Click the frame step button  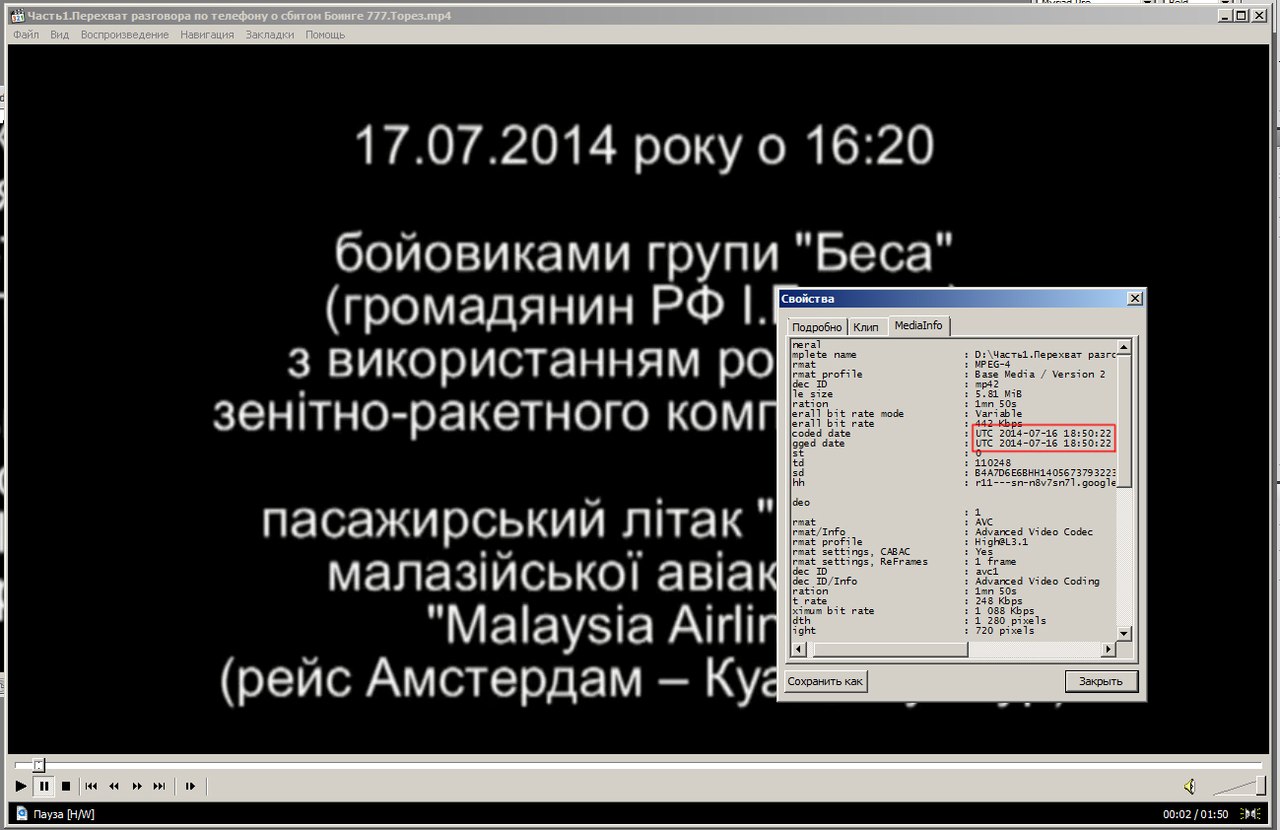[x=190, y=787]
